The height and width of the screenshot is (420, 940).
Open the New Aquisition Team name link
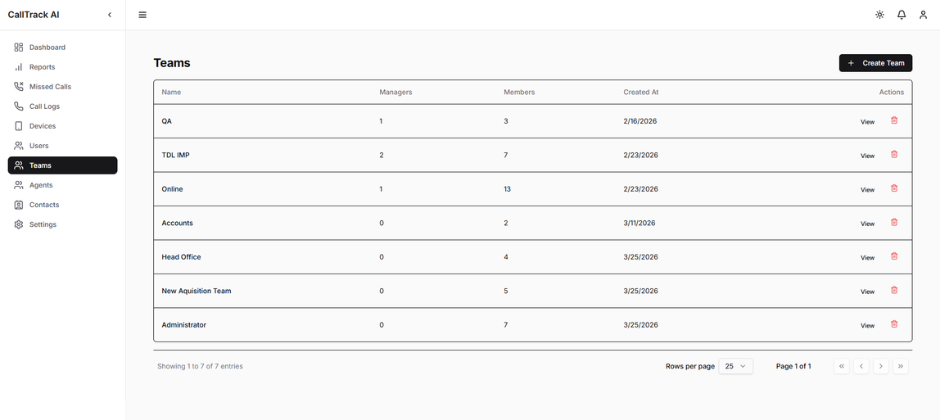(196, 291)
